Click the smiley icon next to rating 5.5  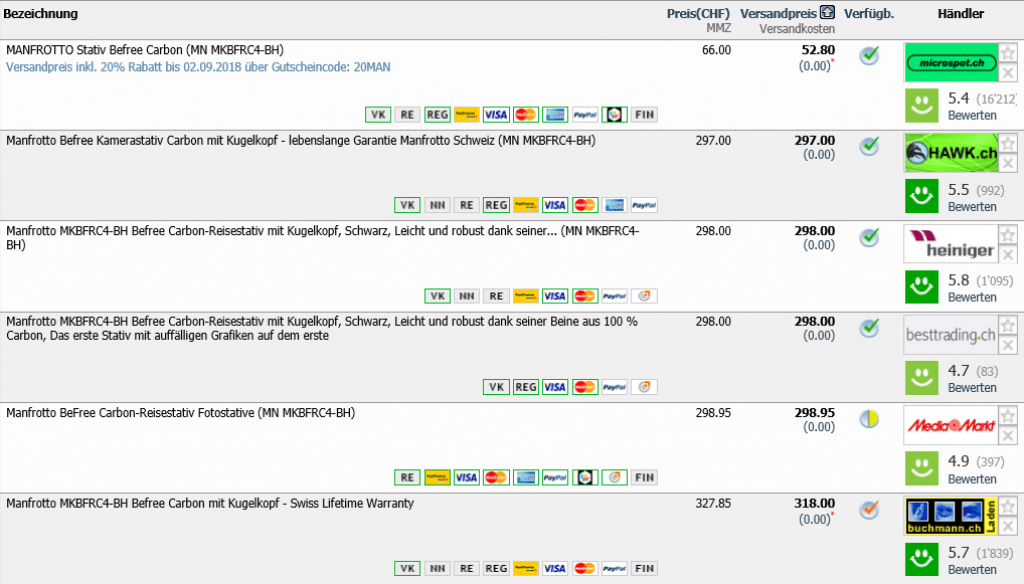point(921,196)
